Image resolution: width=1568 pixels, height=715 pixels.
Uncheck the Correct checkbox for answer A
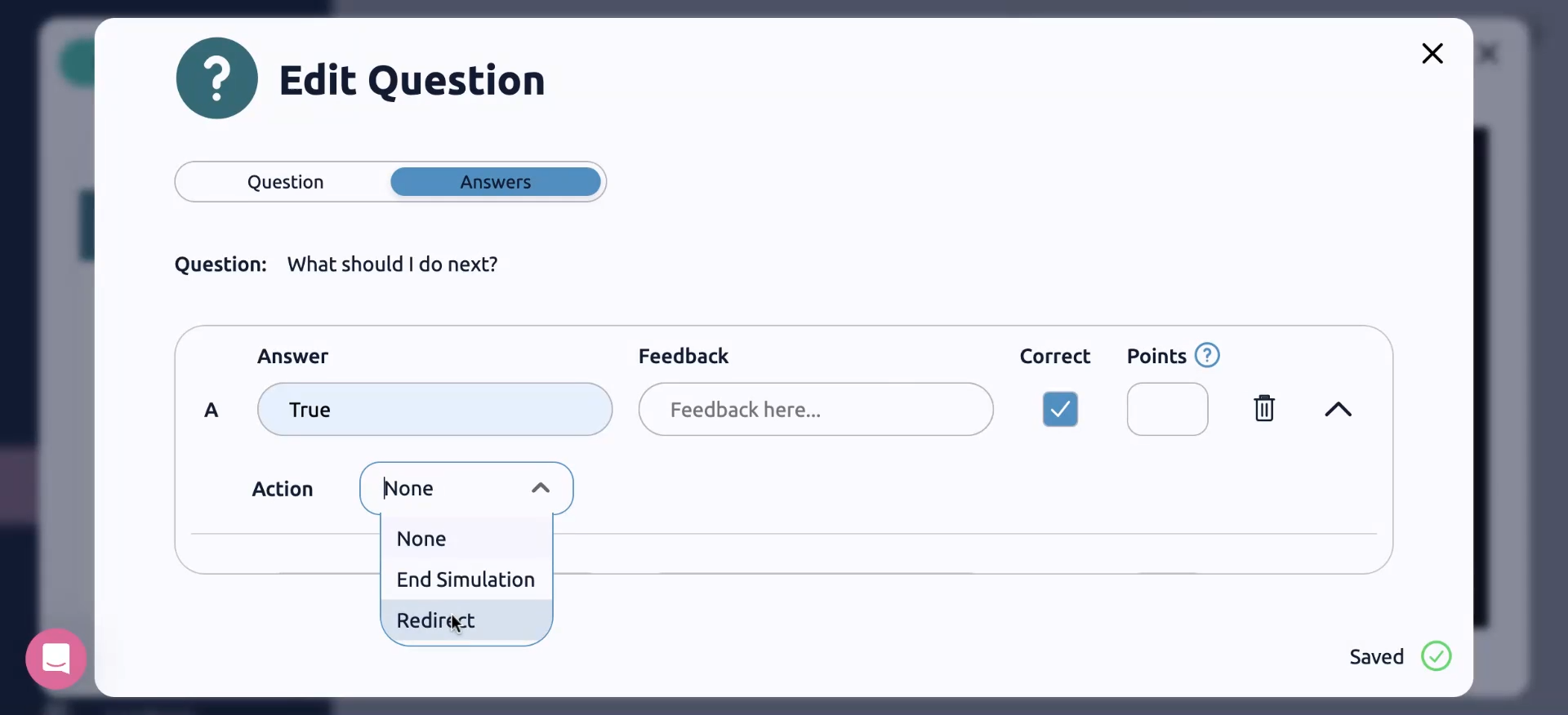(1059, 409)
